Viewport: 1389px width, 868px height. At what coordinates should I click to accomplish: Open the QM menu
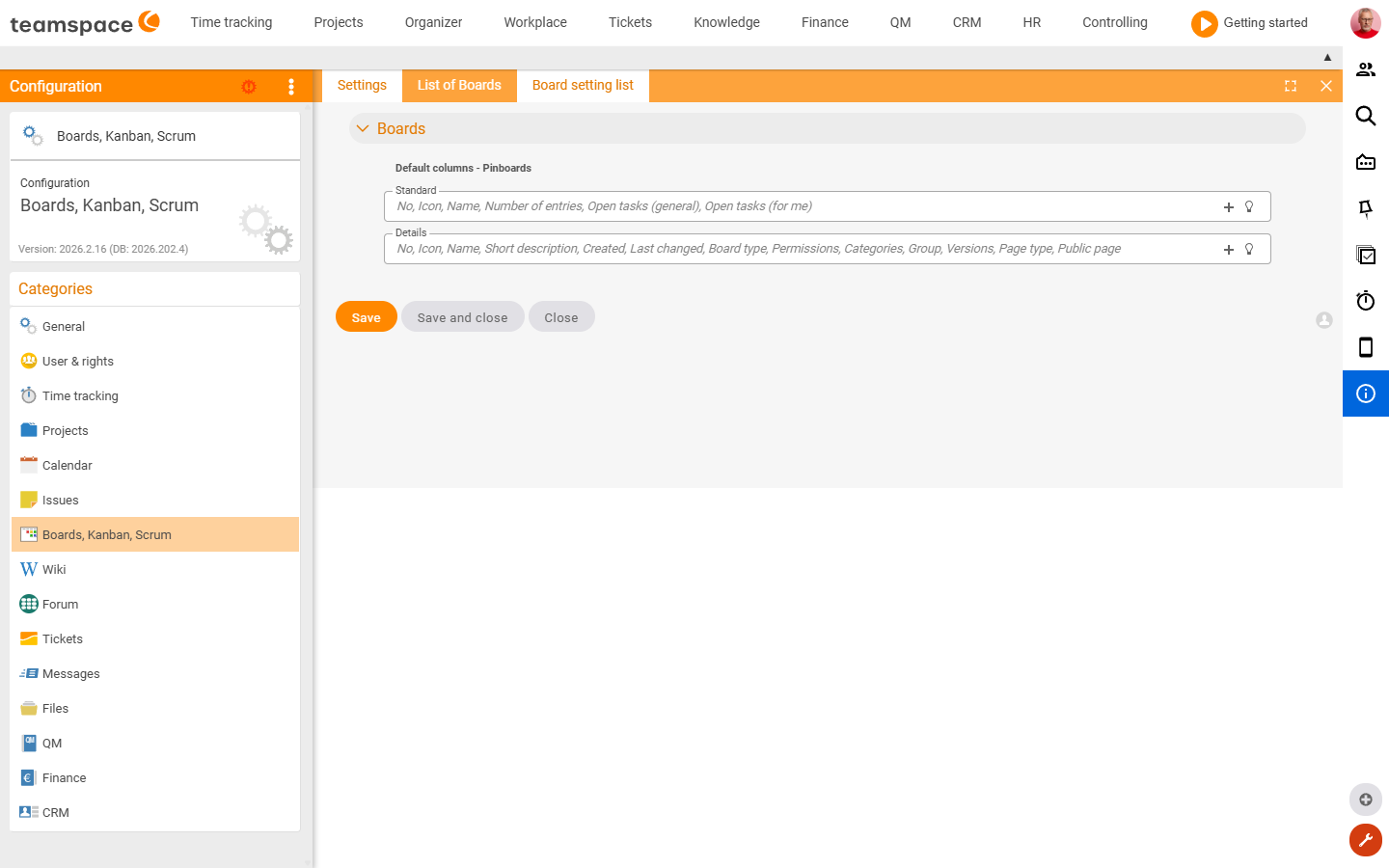pyautogui.click(x=900, y=22)
